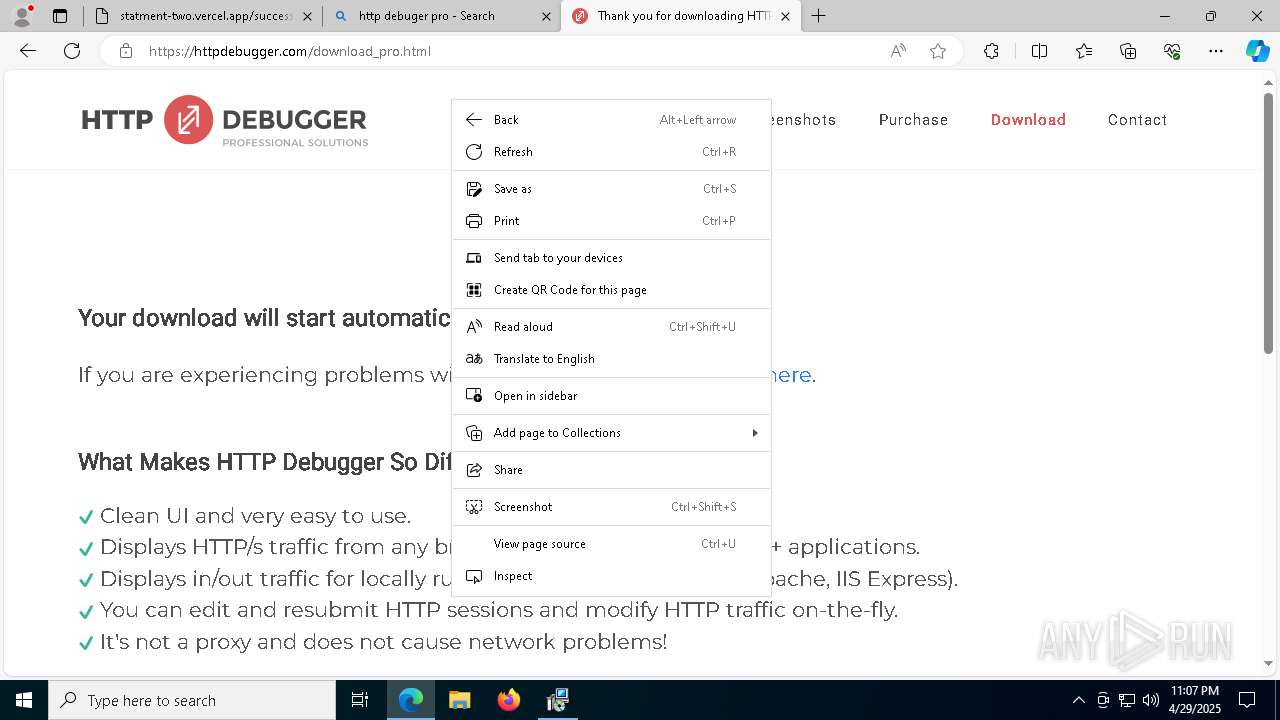Open notification center icon
The width and height of the screenshot is (1280, 720).
pos(1247,700)
